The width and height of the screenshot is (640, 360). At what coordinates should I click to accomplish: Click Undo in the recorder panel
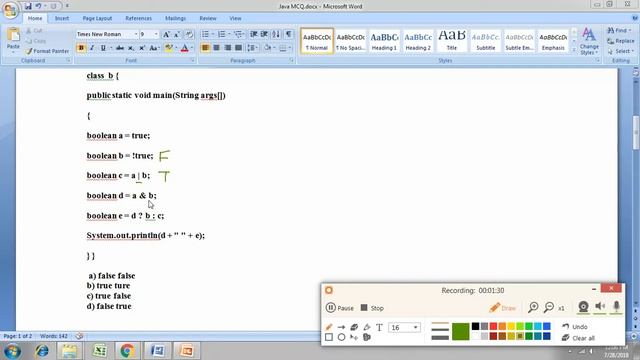(574, 327)
